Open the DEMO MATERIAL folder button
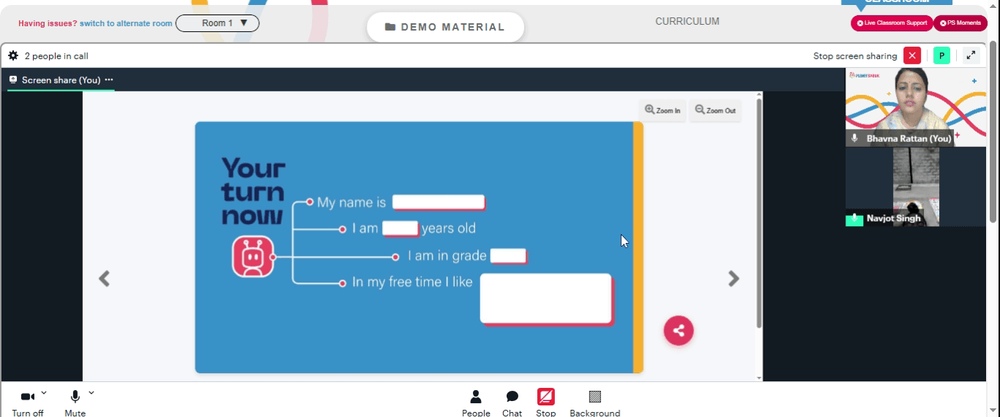Screen dimensions: 1000x417 (x=445, y=27)
